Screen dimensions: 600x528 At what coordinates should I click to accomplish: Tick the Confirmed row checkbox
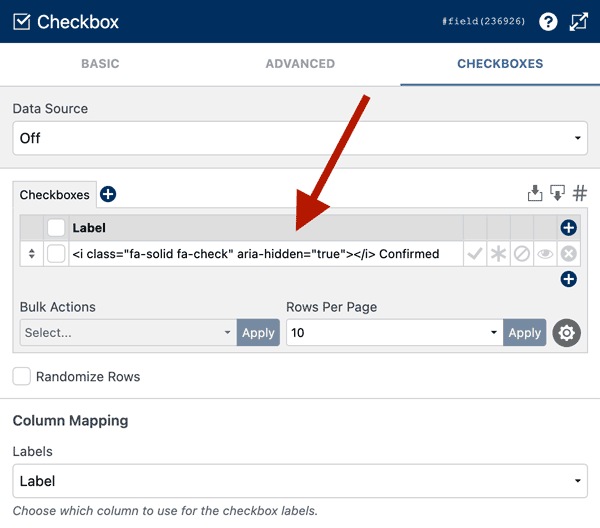pyautogui.click(x=56, y=254)
